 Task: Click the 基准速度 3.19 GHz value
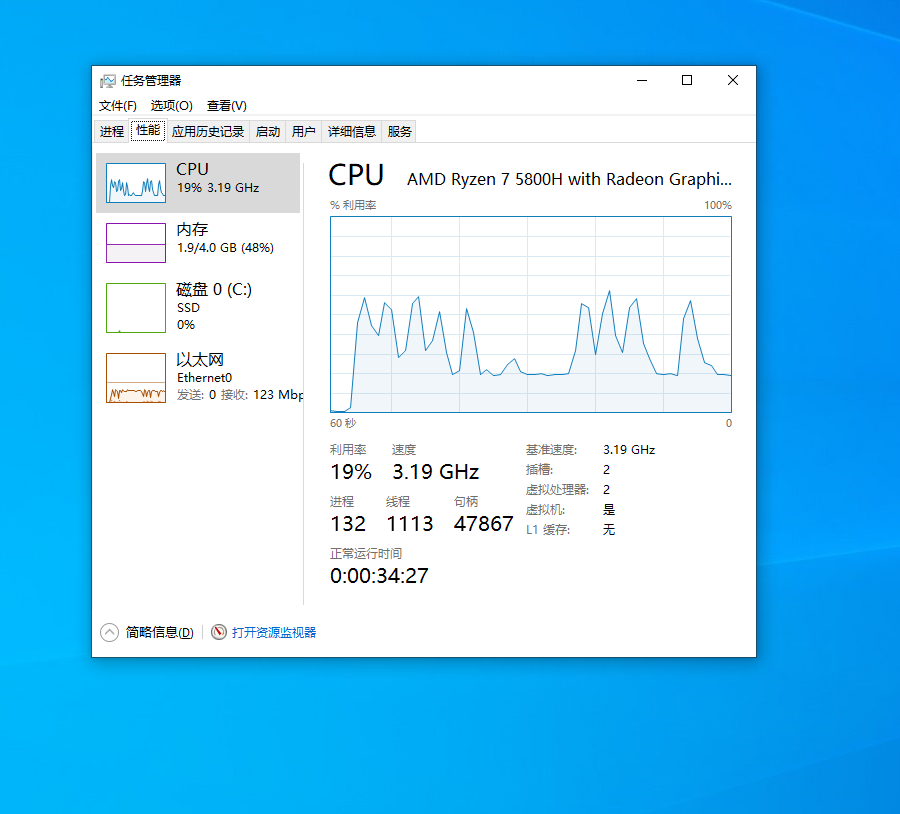tap(629, 450)
